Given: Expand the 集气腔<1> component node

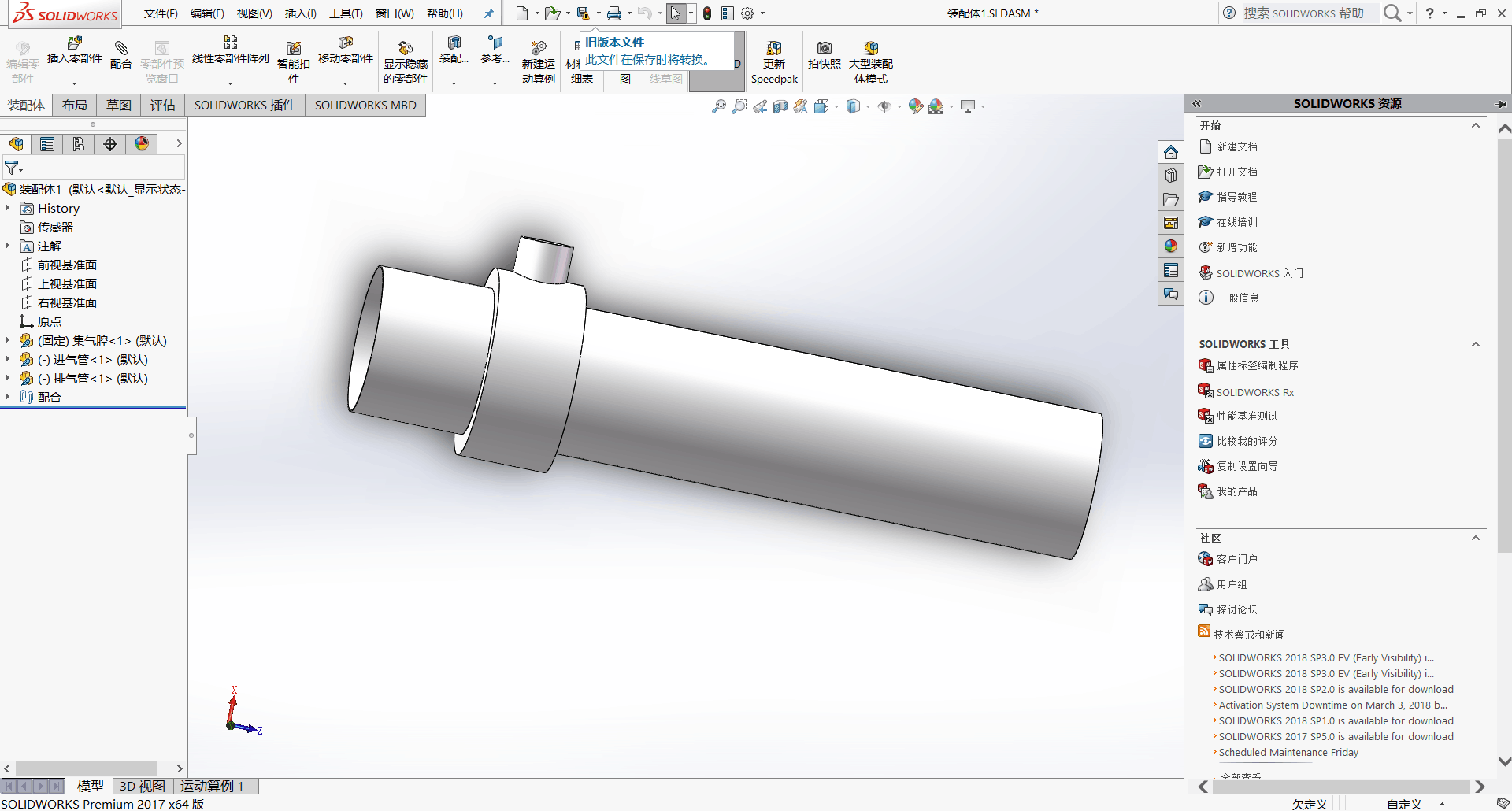Looking at the screenshot, I should click(x=8, y=340).
